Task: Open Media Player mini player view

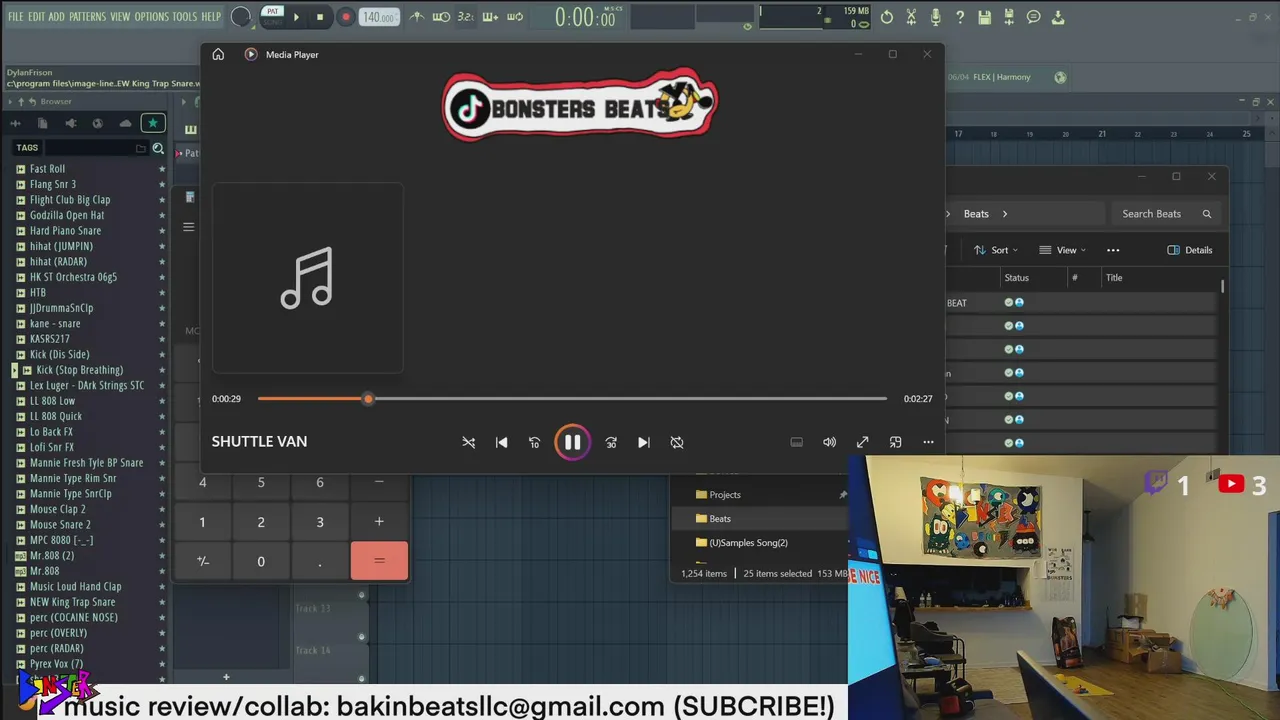Action: [x=895, y=442]
